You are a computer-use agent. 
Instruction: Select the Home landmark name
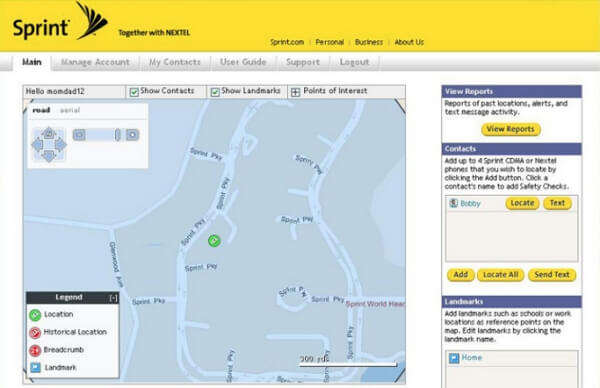(471, 358)
